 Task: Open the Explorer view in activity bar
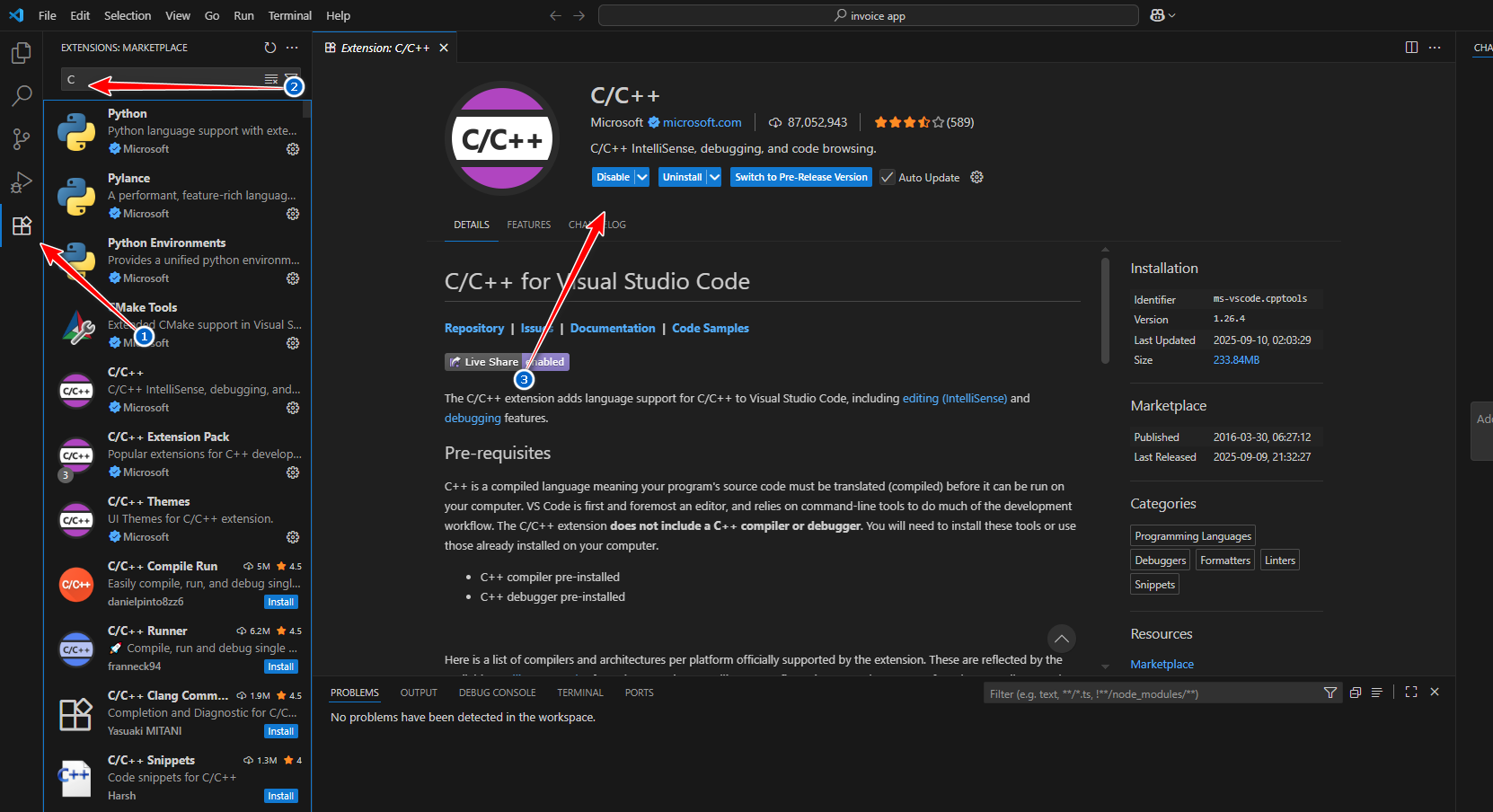coord(21,53)
